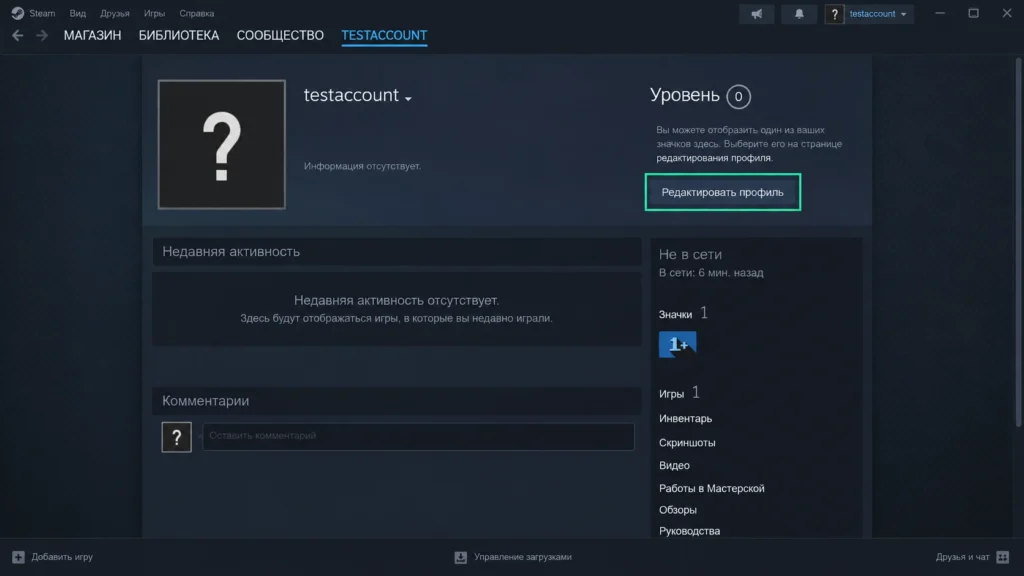
Task: Open Работы в Мастерской link
Action: [711, 488]
